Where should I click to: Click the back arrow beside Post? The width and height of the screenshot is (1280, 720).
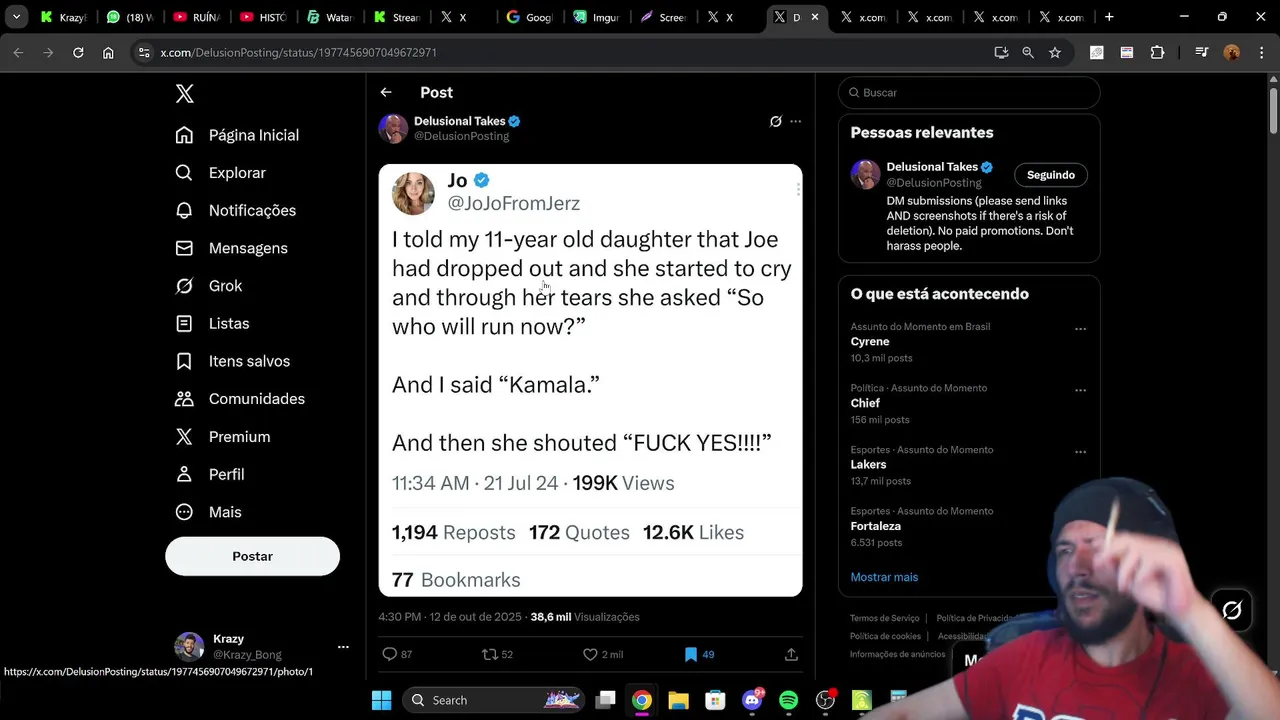(386, 92)
